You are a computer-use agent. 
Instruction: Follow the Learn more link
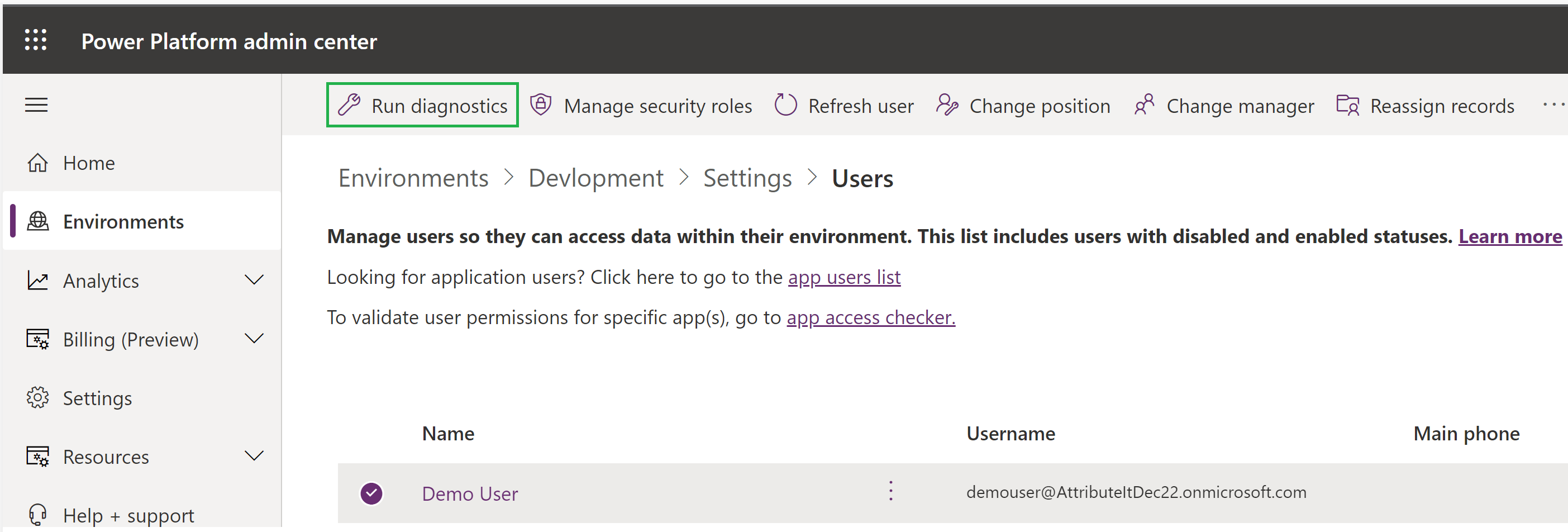pyautogui.click(x=1509, y=236)
